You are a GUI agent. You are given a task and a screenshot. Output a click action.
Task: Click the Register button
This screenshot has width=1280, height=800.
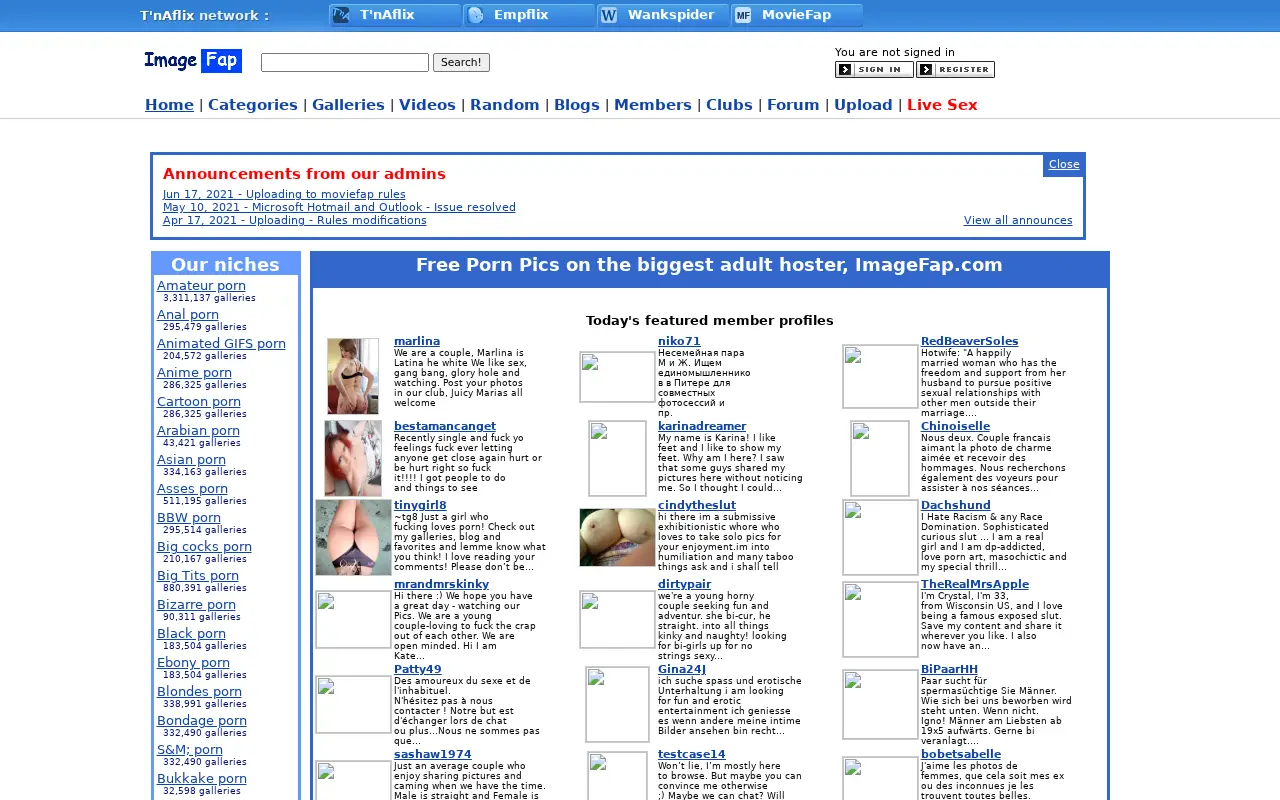click(x=955, y=69)
